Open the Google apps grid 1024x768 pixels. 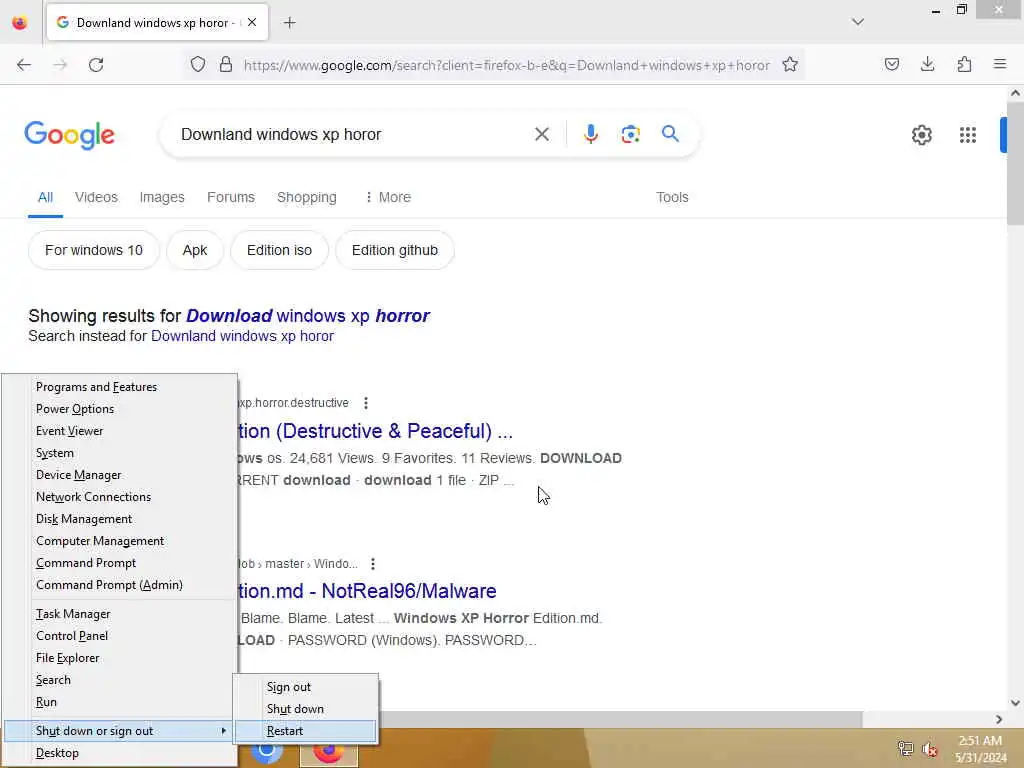pos(967,135)
